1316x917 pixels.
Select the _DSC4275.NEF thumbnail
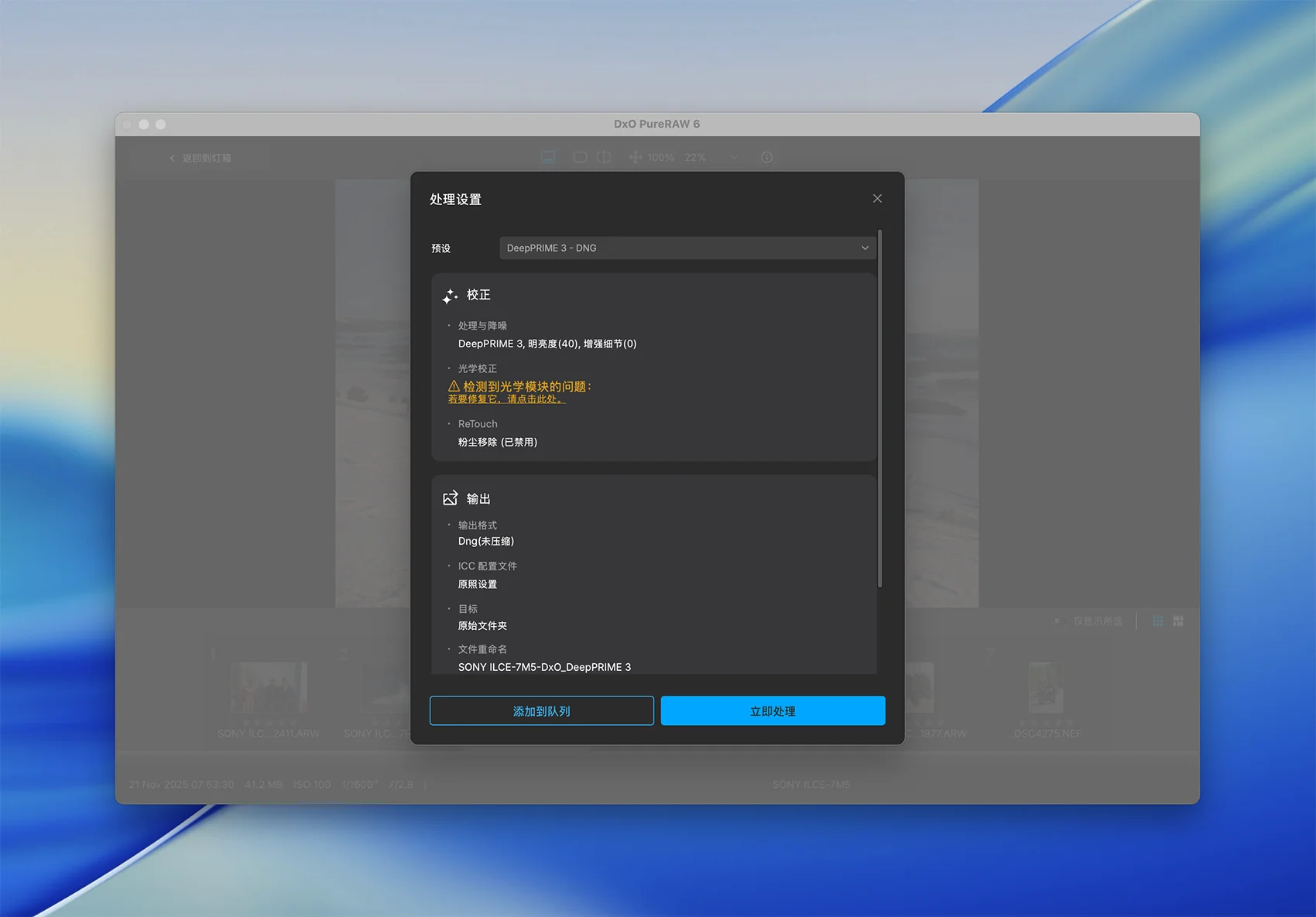[1046, 687]
